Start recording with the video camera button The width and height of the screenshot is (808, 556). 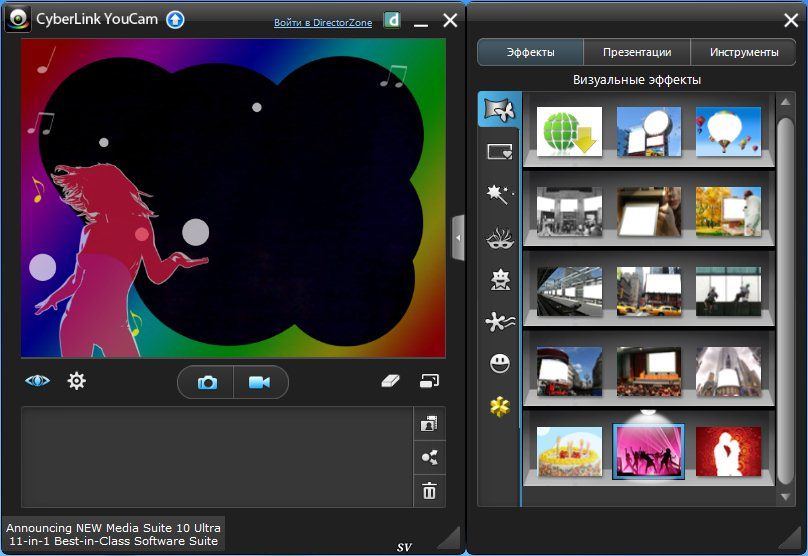[x=260, y=382]
